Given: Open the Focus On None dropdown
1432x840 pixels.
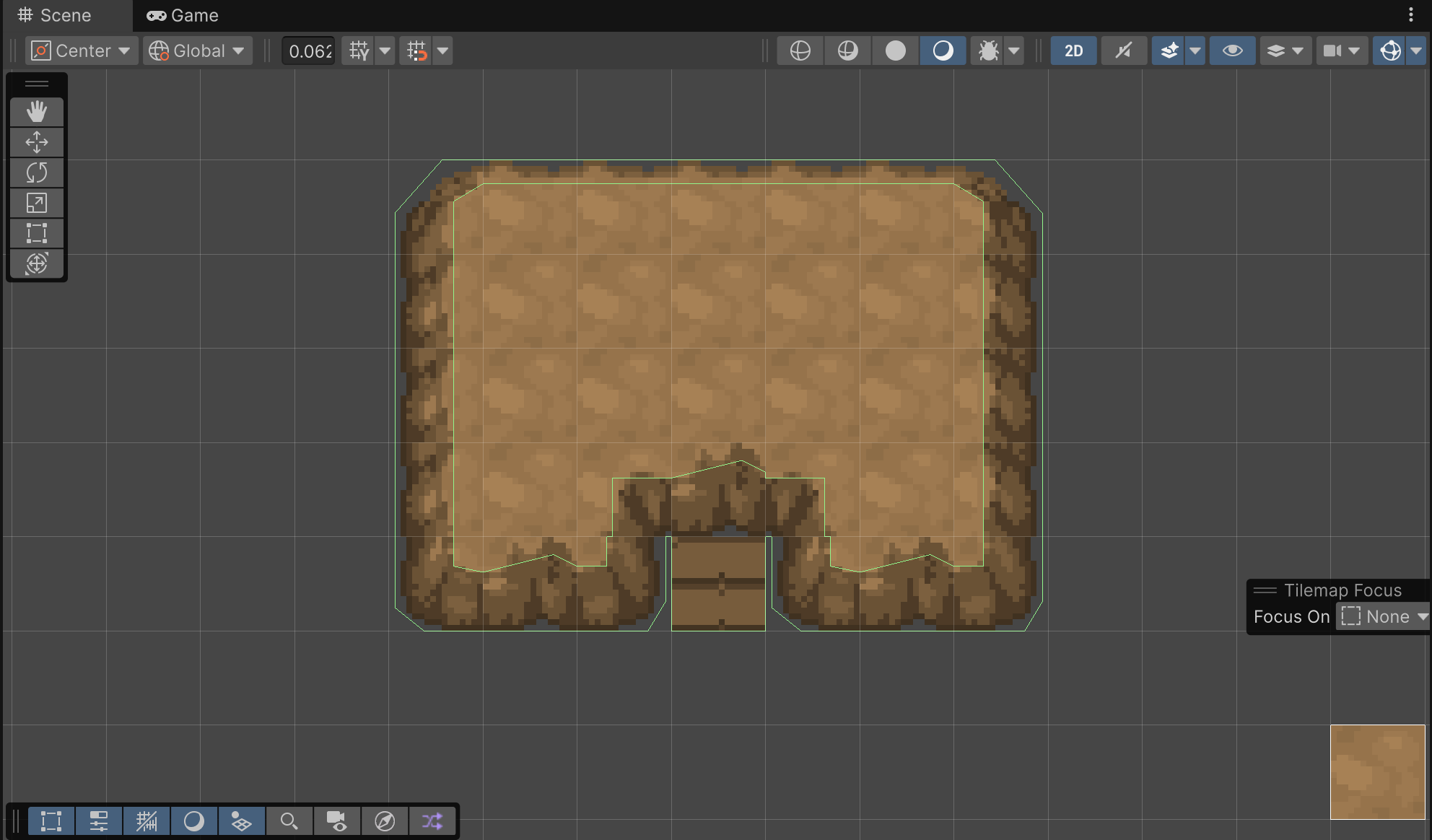Looking at the screenshot, I should (1382, 616).
